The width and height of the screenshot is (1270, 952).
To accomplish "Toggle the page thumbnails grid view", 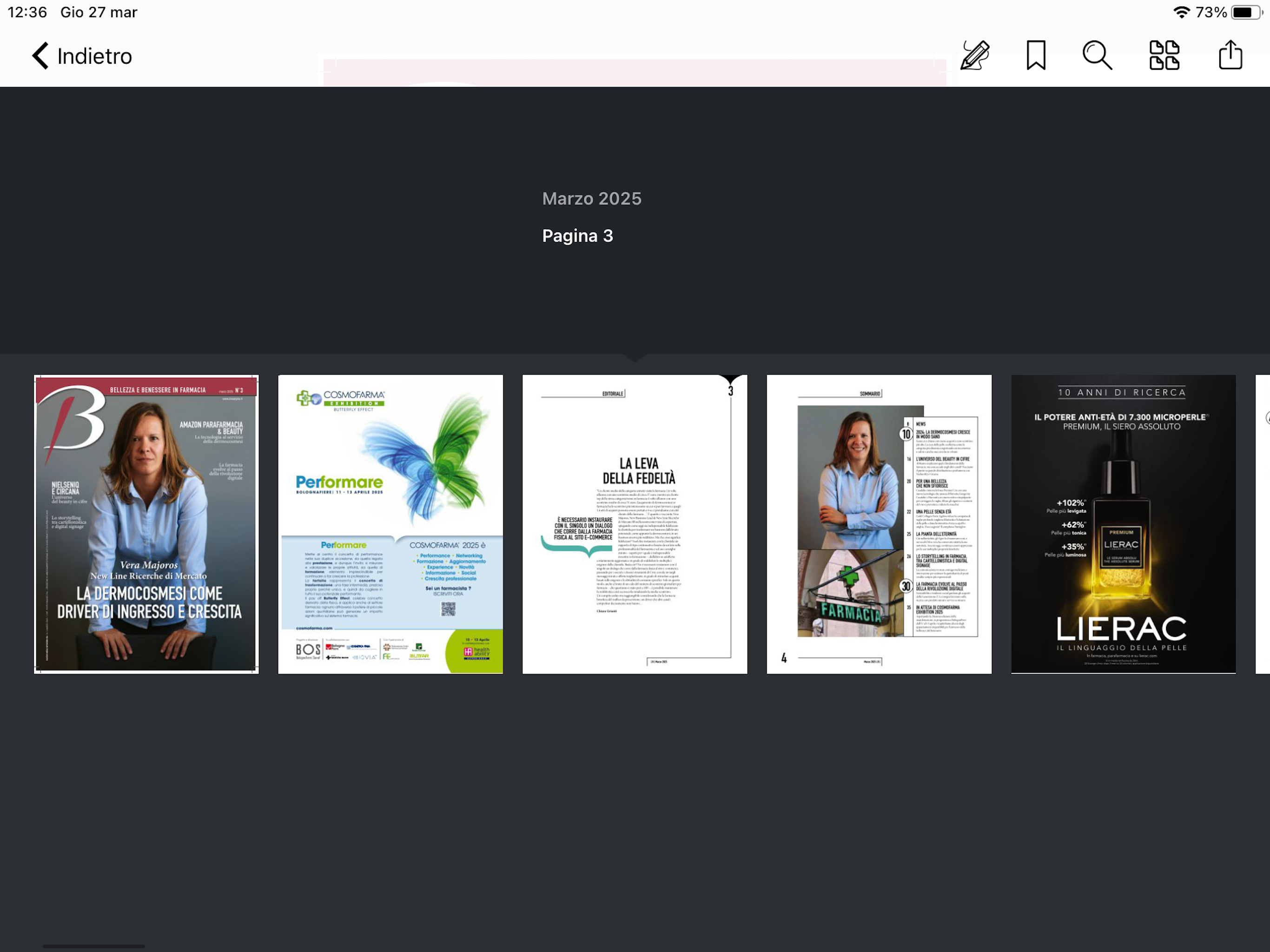I will [x=1164, y=56].
